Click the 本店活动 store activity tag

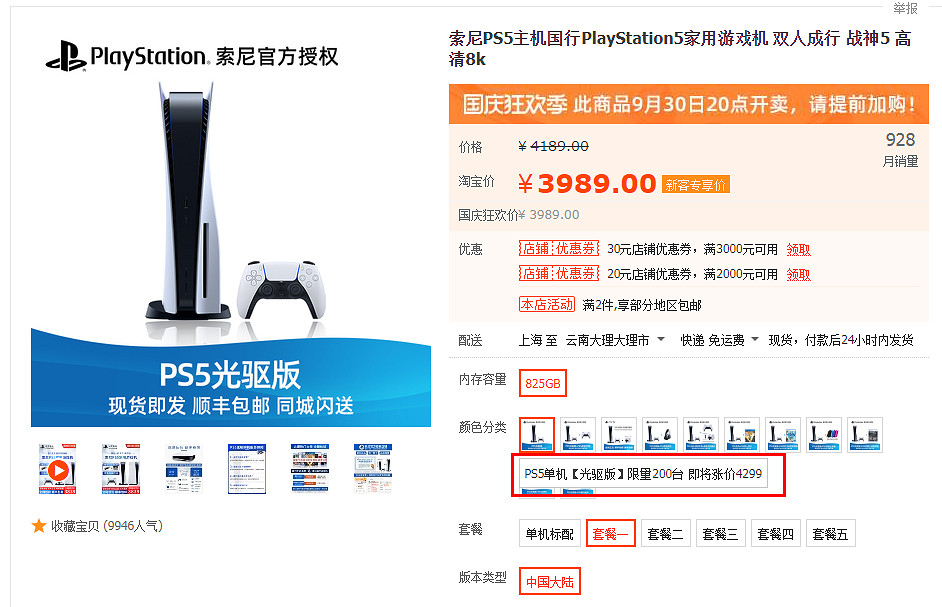point(547,305)
